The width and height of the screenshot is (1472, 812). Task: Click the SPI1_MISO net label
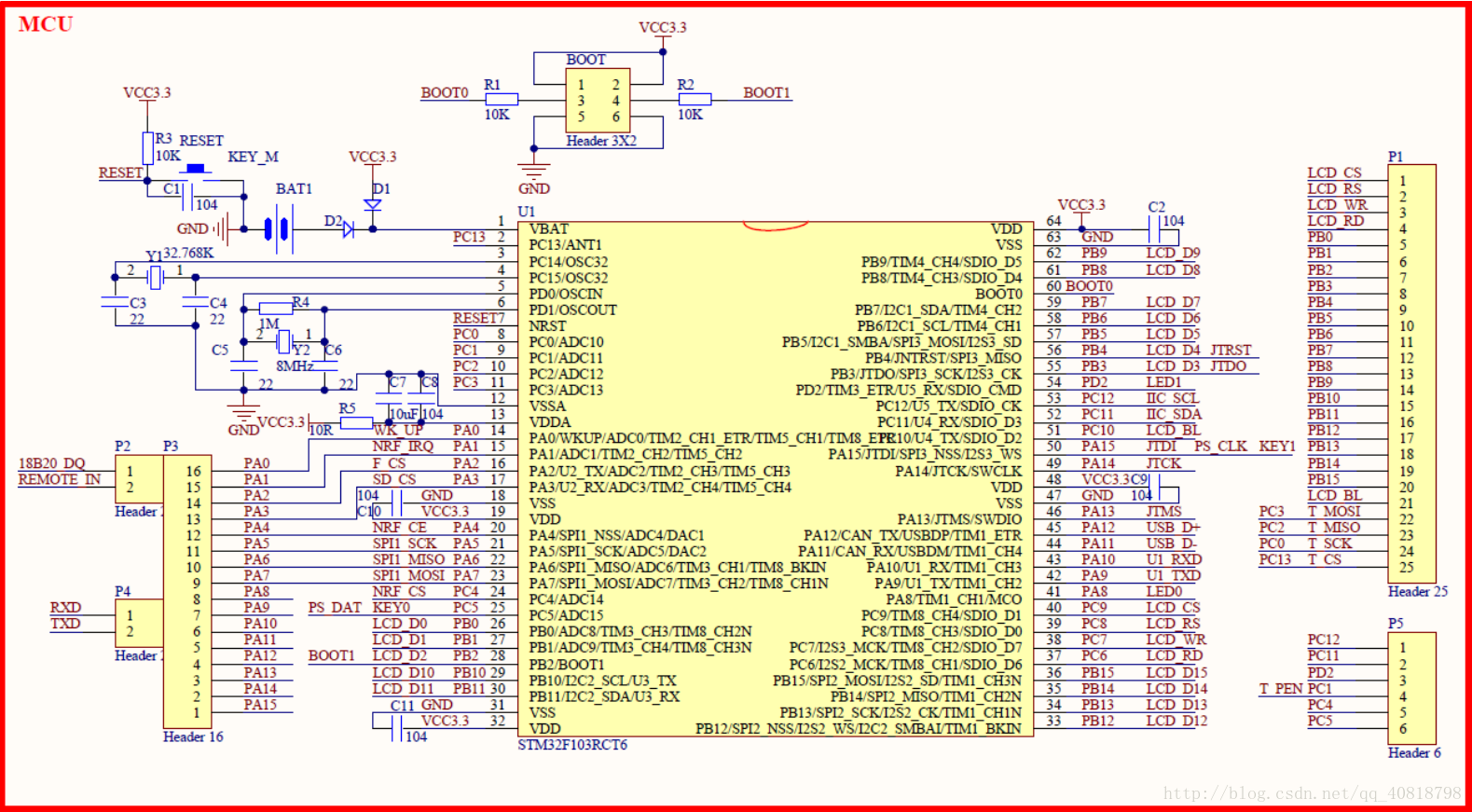409,559
